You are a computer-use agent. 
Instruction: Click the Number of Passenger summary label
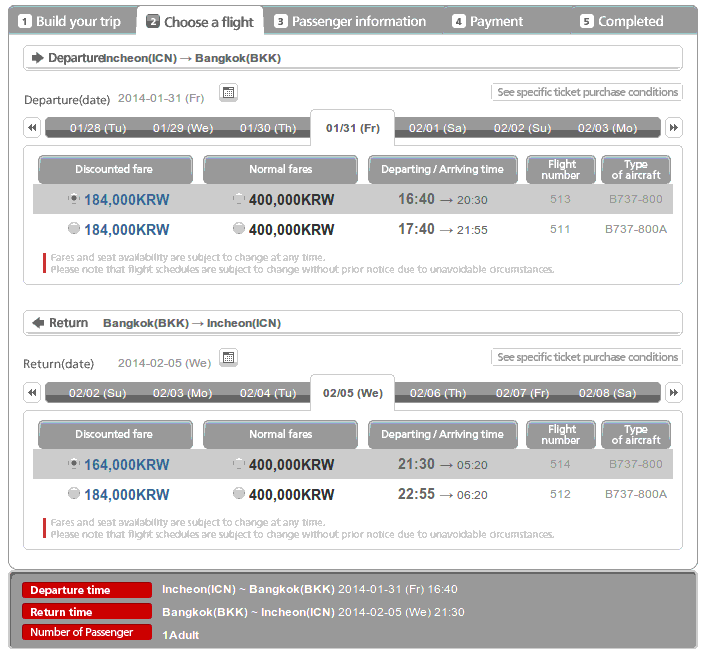point(87,632)
